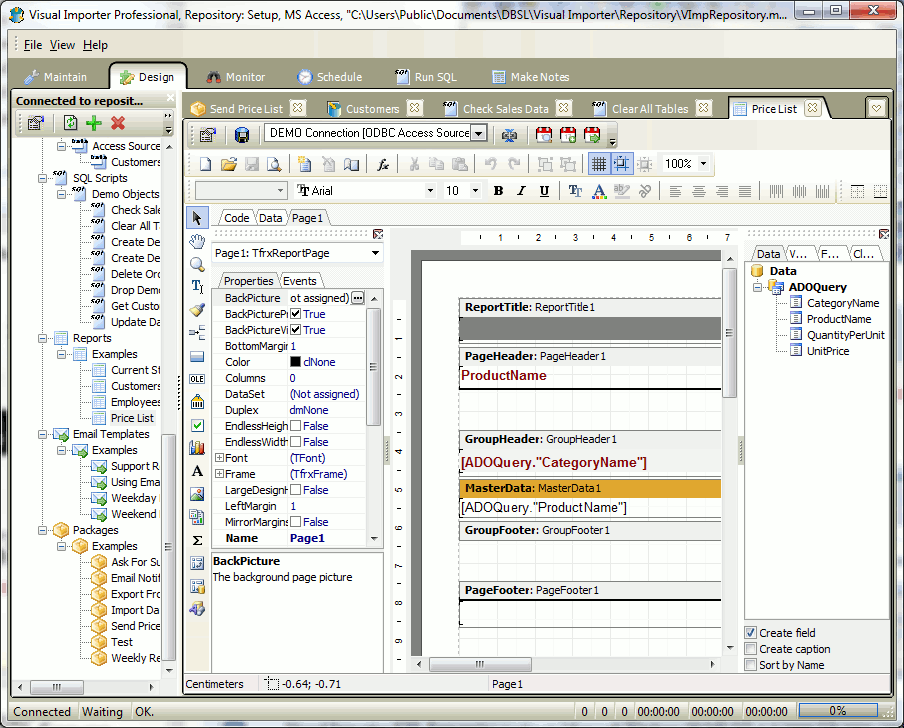Select the Hand tool in report designer
Screen dimensions: 904x728
tap(197, 242)
